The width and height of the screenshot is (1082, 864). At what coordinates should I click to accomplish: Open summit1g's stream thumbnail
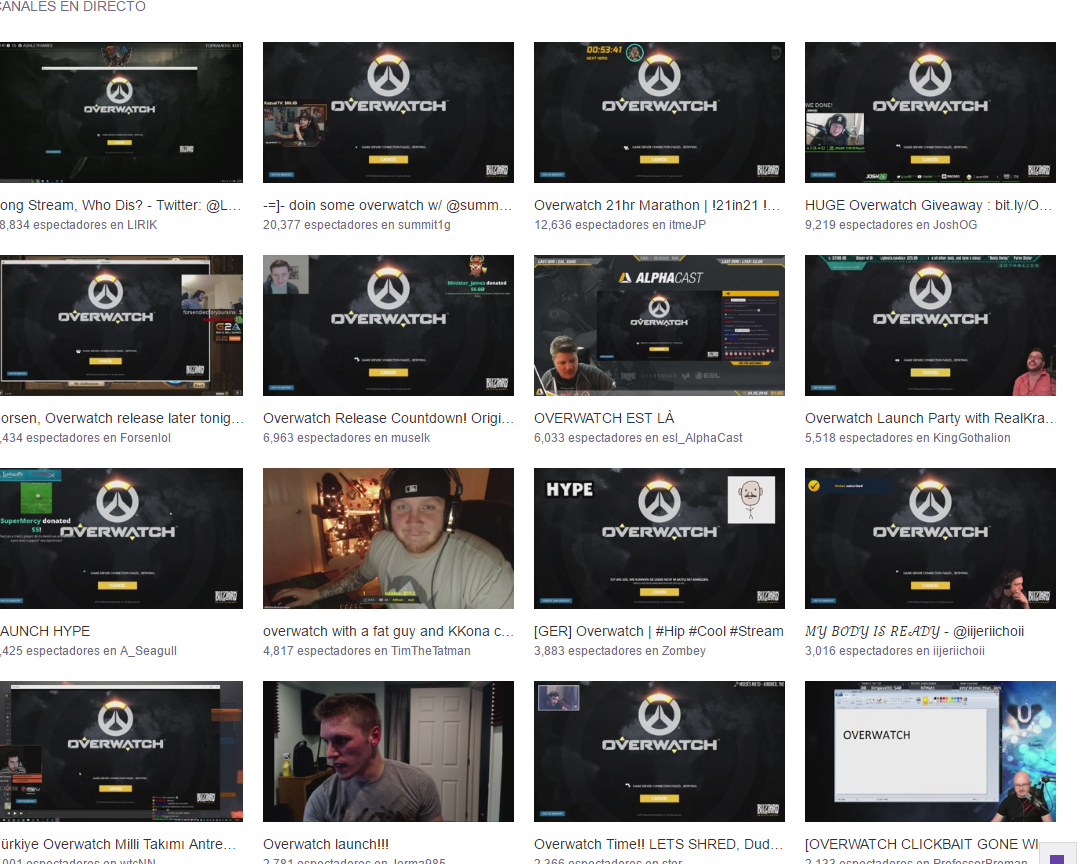pos(388,112)
